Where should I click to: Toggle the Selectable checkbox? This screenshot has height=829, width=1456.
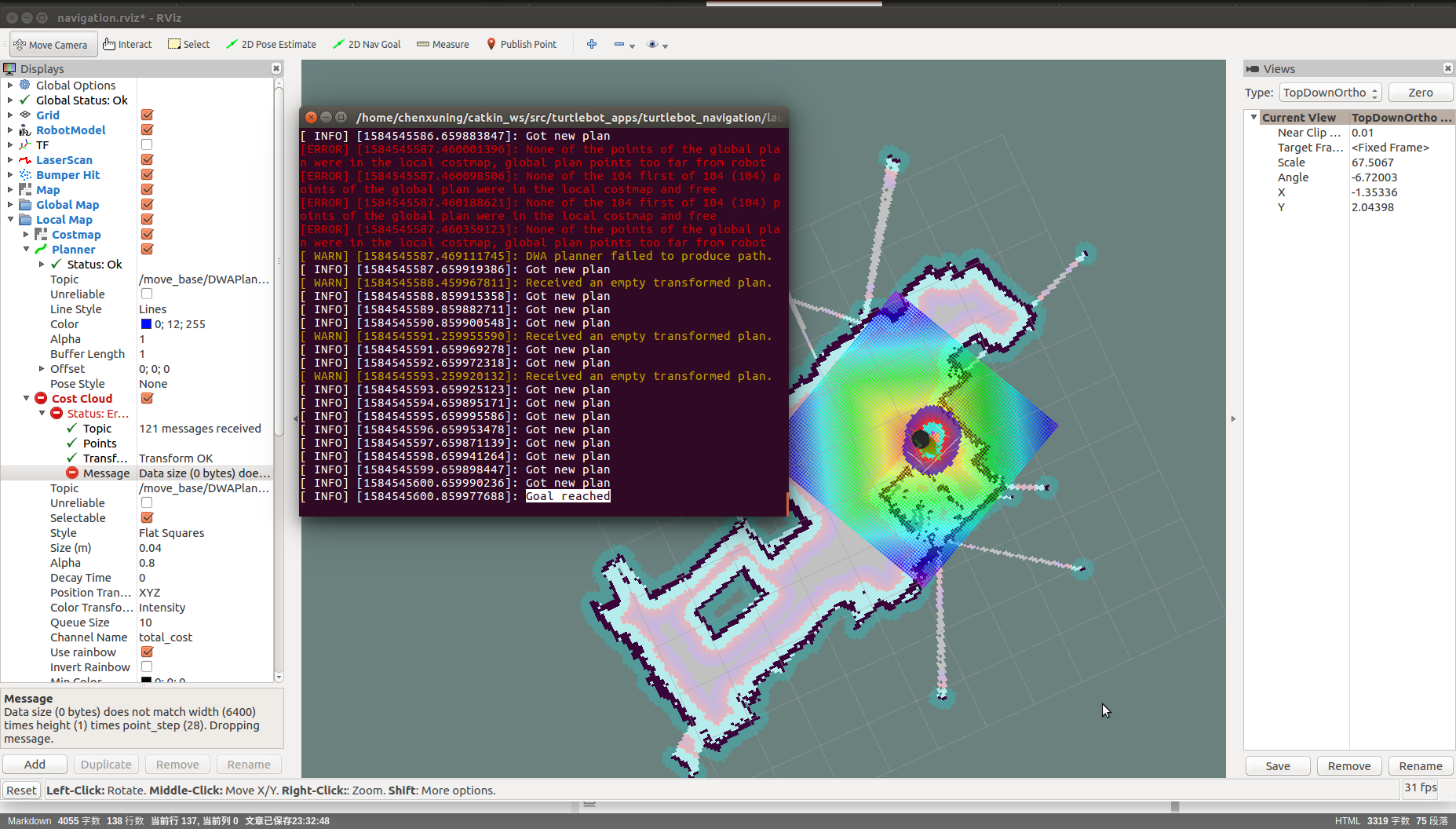(147, 517)
